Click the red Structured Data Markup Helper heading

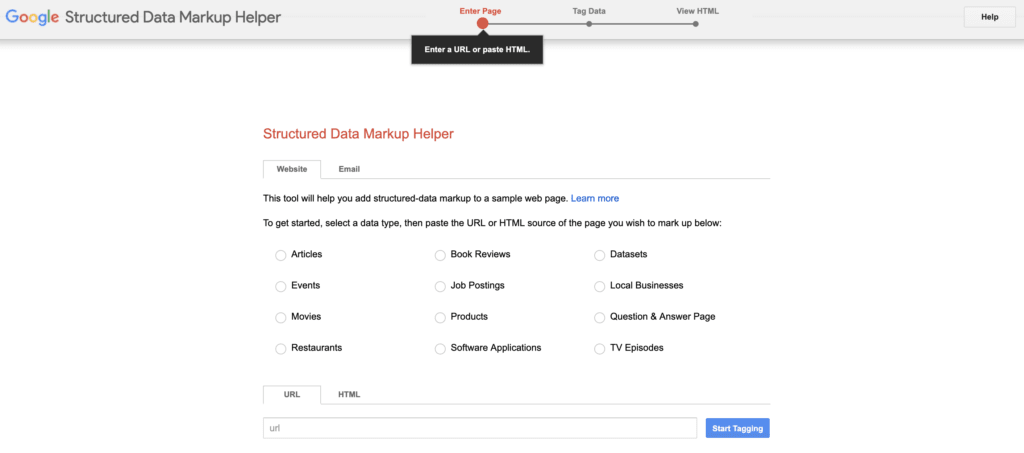coord(358,134)
